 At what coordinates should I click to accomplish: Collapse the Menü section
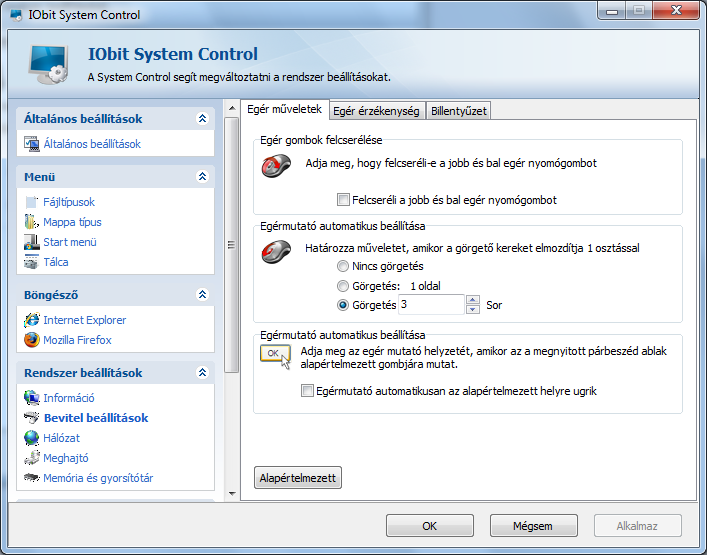tap(202, 177)
